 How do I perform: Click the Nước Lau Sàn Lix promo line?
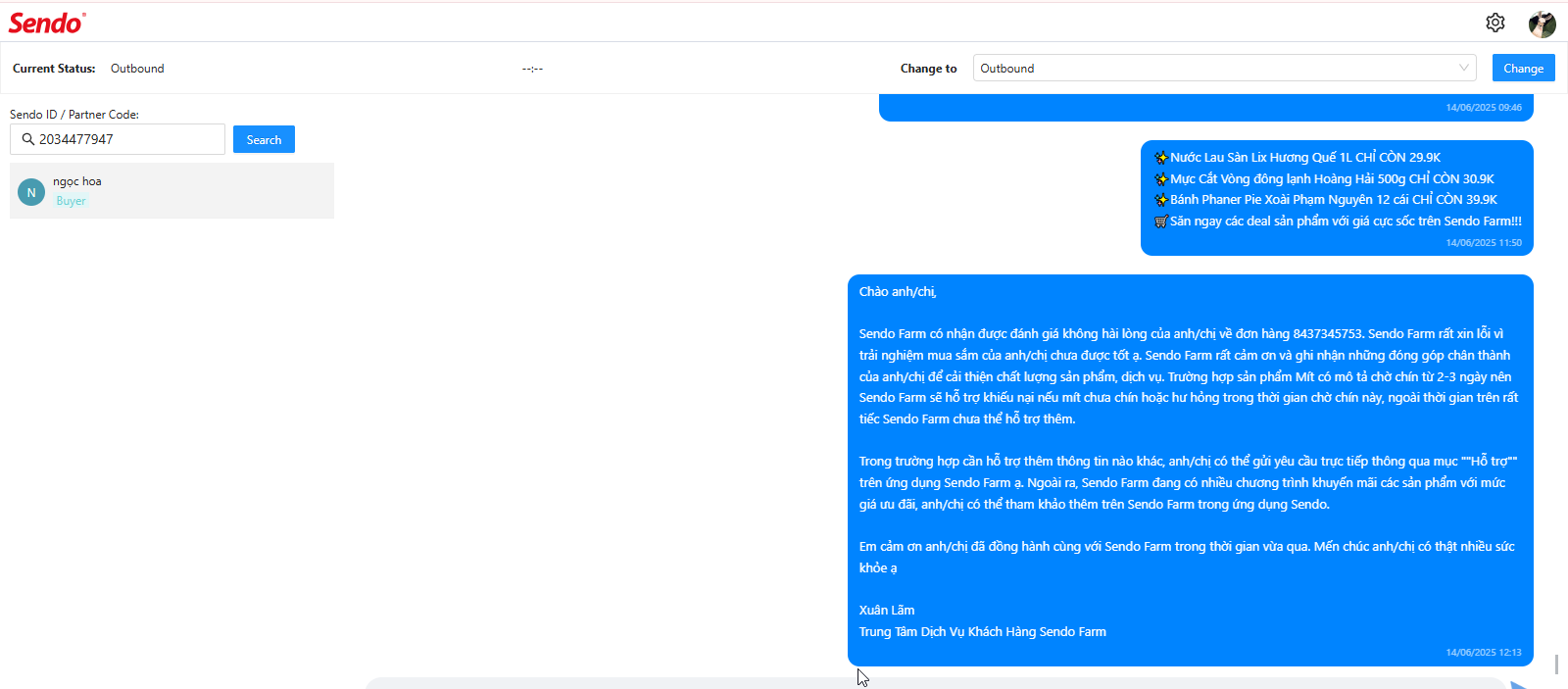1297,157
